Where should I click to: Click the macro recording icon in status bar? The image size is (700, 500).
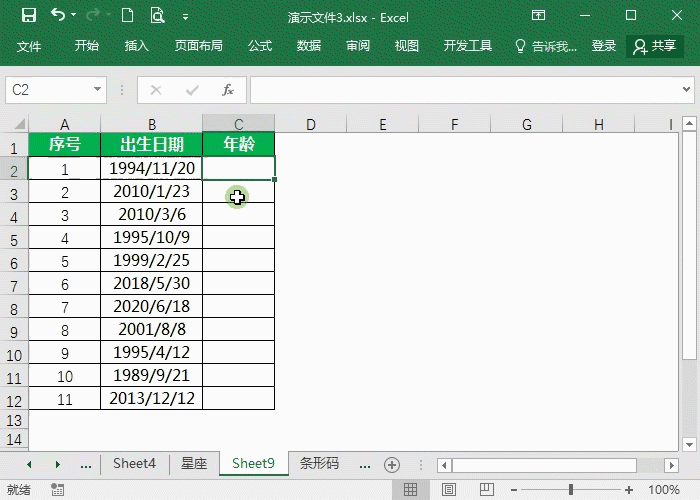(57, 490)
